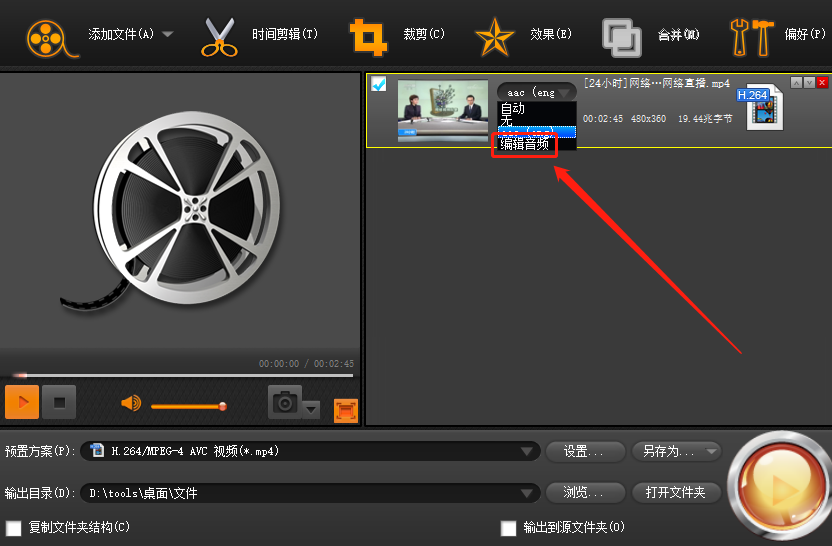The image size is (832, 546).
Task: Stop preview with the stop button
Action: pos(59,402)
